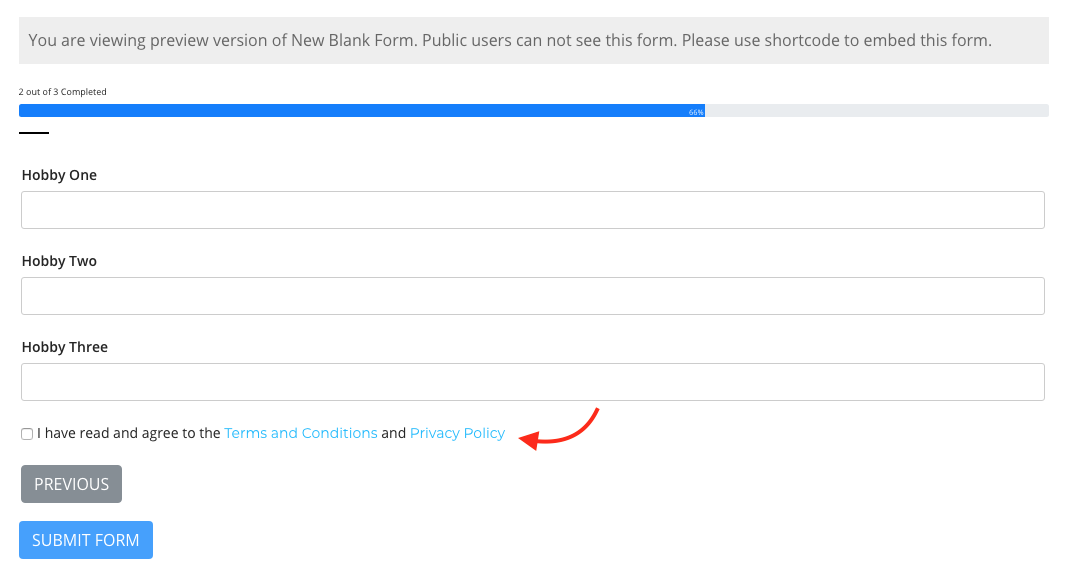Click the 66% progress percentage label
The height and width of the screenshot is (575, 1074).
click(x=696, y=112)
